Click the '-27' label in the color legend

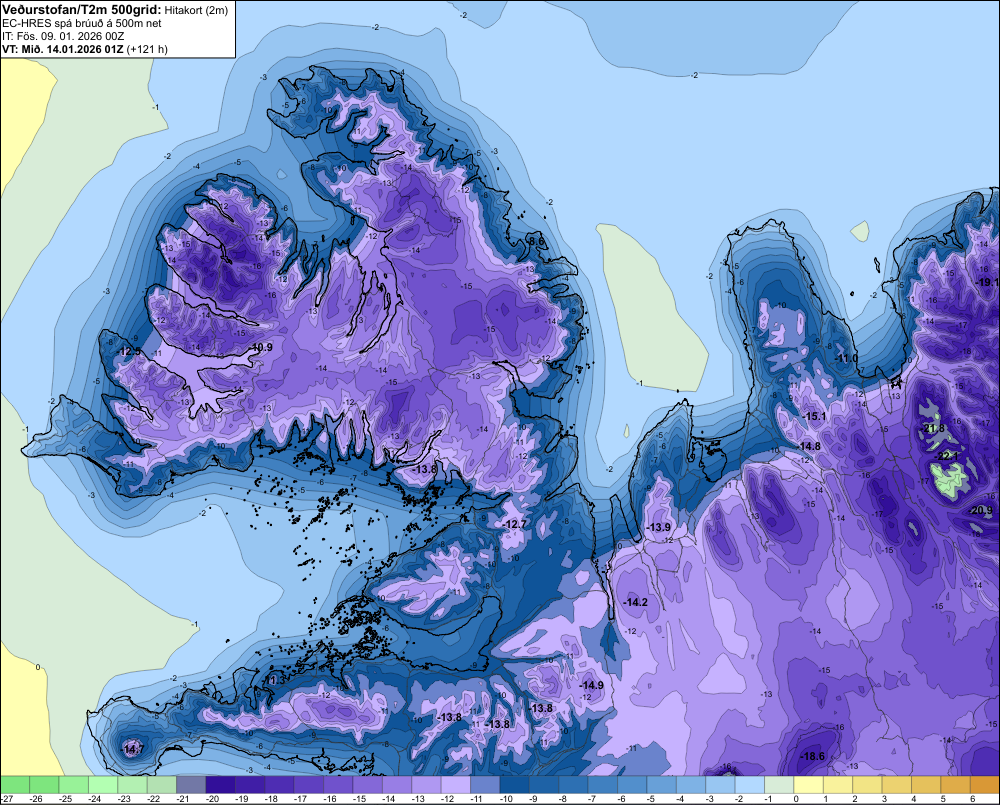coord(8,799)
